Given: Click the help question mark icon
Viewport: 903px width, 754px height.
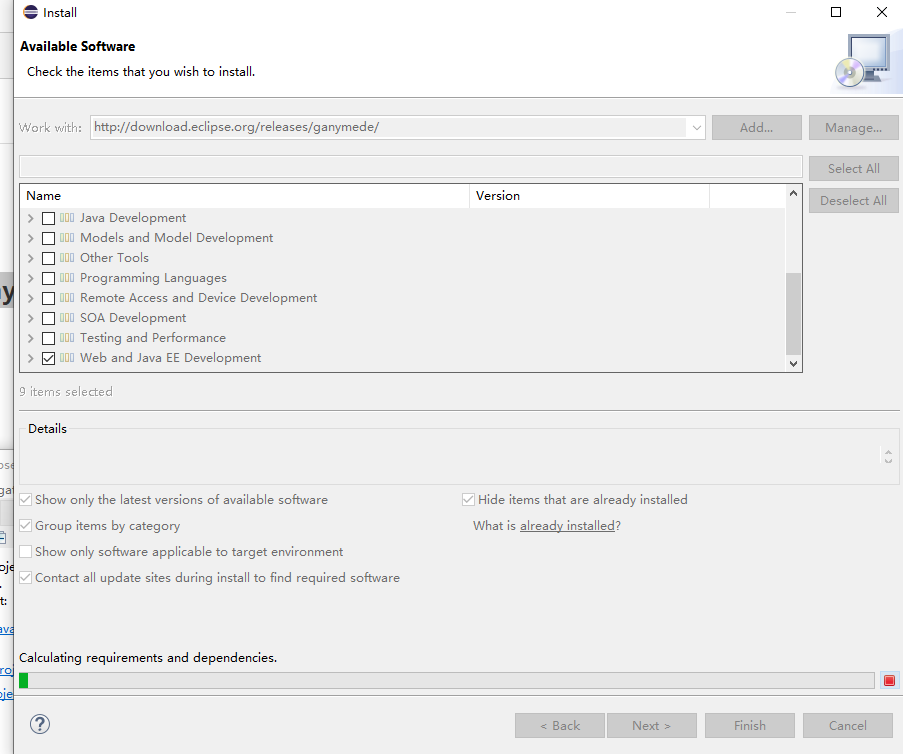Looking at the screenshot, I should pyautogui.click(x=40, y=724).
